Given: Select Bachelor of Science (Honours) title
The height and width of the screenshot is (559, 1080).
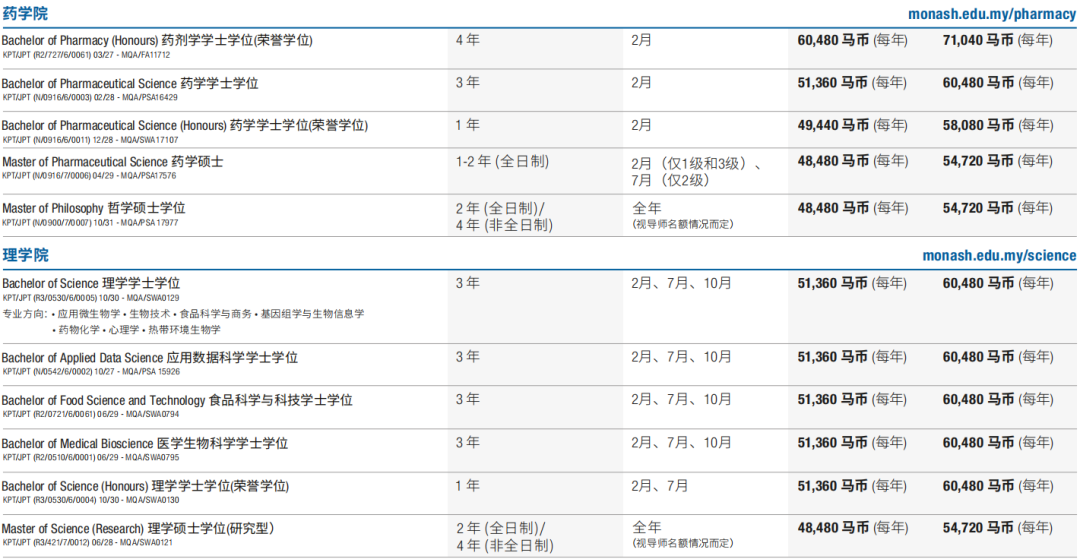Looking at the screenshot, I should [145, 487].
